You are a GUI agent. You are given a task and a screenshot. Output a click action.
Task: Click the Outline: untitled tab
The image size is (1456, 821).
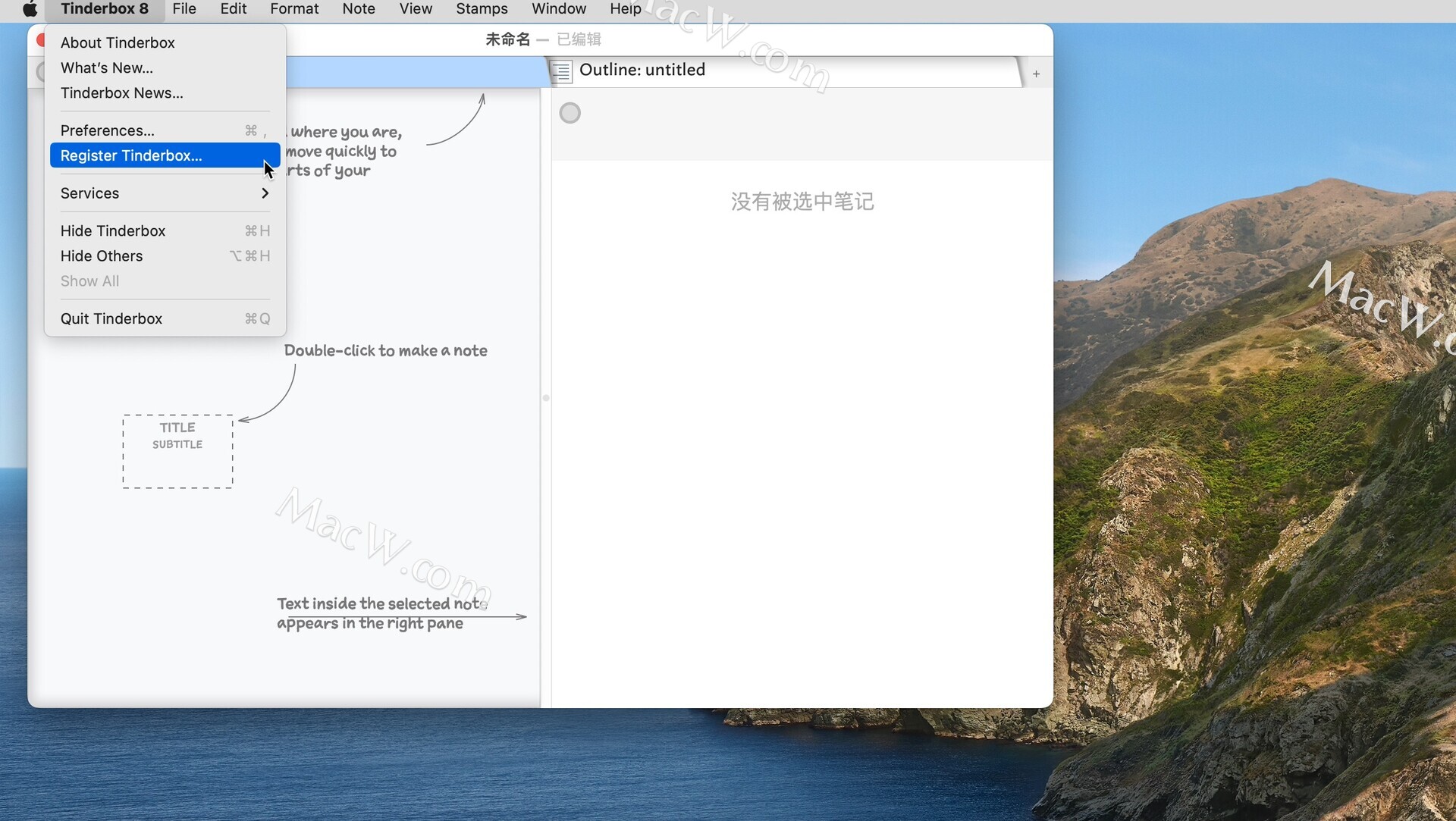(x=784, y=71)
